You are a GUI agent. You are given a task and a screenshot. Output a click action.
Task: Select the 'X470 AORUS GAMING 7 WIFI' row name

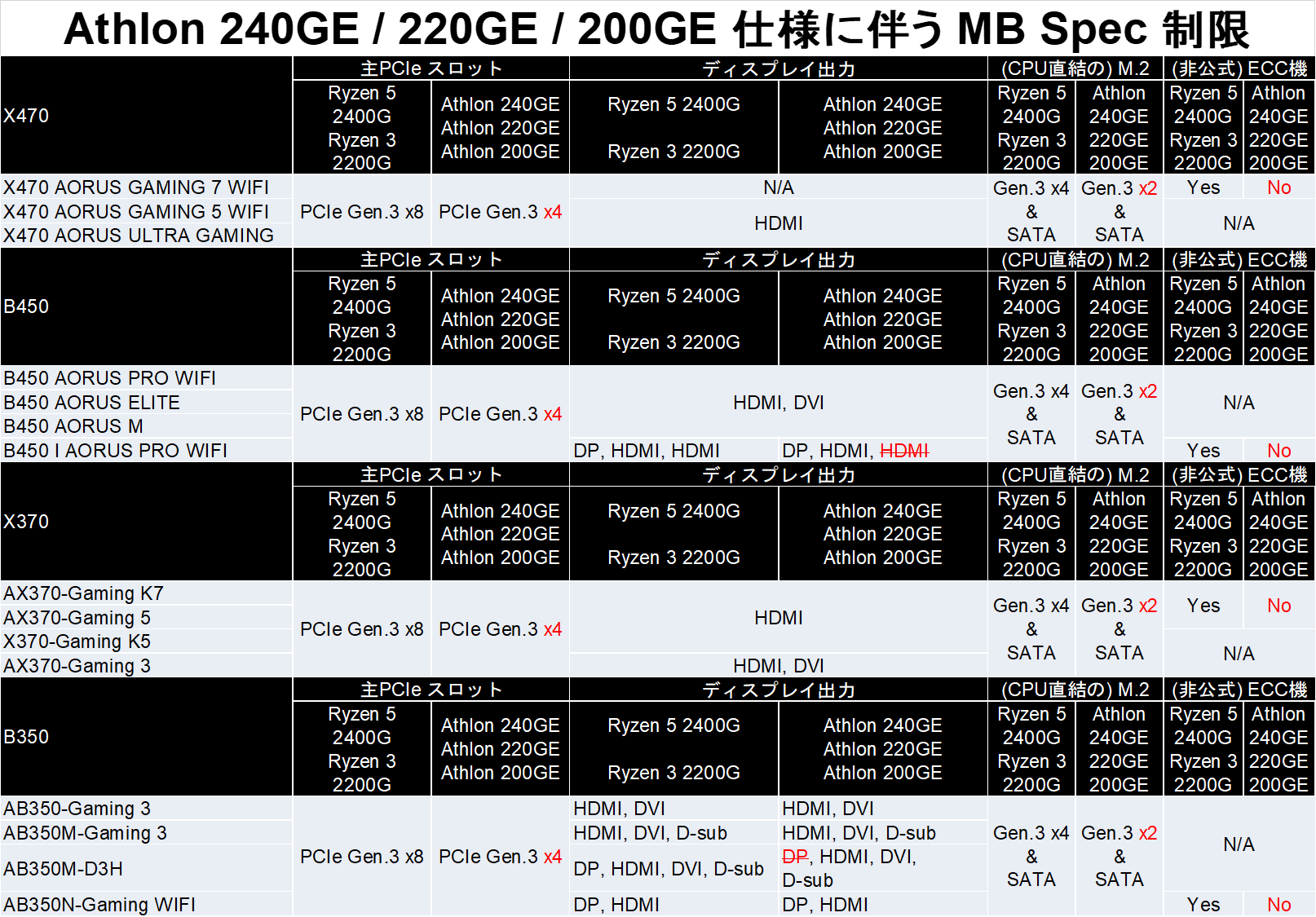[136, 187]
